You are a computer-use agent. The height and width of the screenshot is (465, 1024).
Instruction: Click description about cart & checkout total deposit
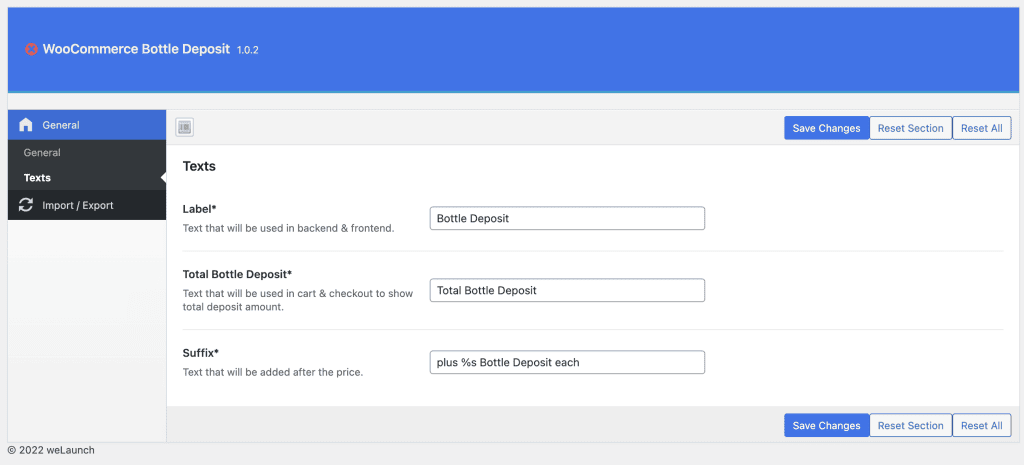click(298, 300)
